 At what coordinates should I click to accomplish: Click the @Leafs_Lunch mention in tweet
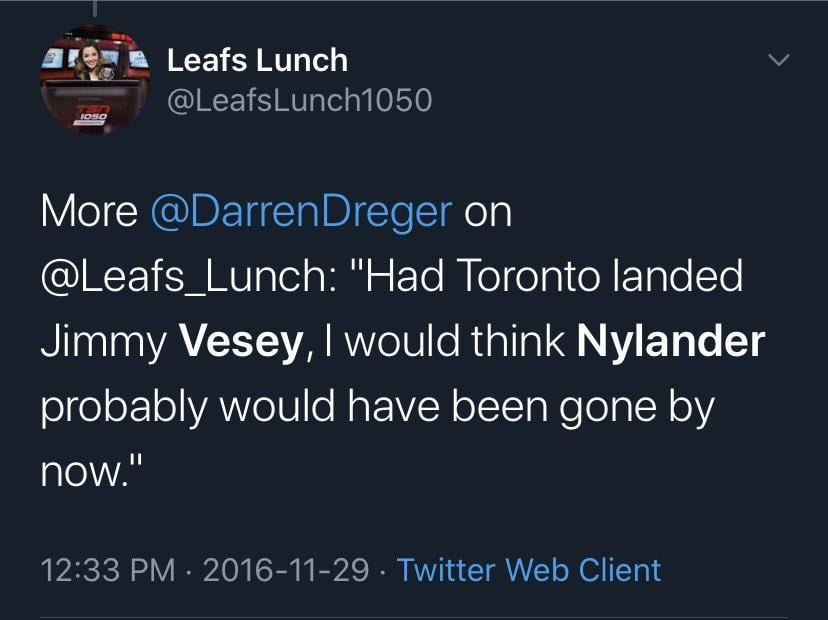coord(187,276)
